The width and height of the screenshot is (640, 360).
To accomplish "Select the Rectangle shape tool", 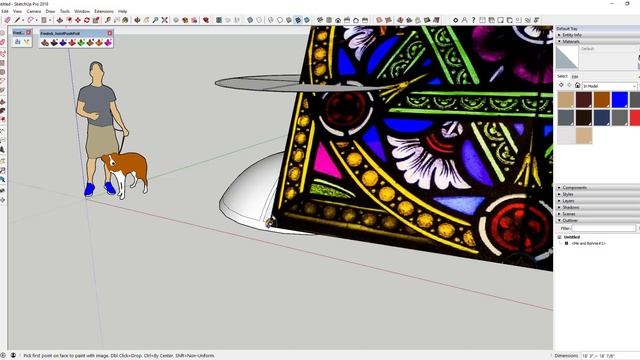I will click(x=44, y=20).
